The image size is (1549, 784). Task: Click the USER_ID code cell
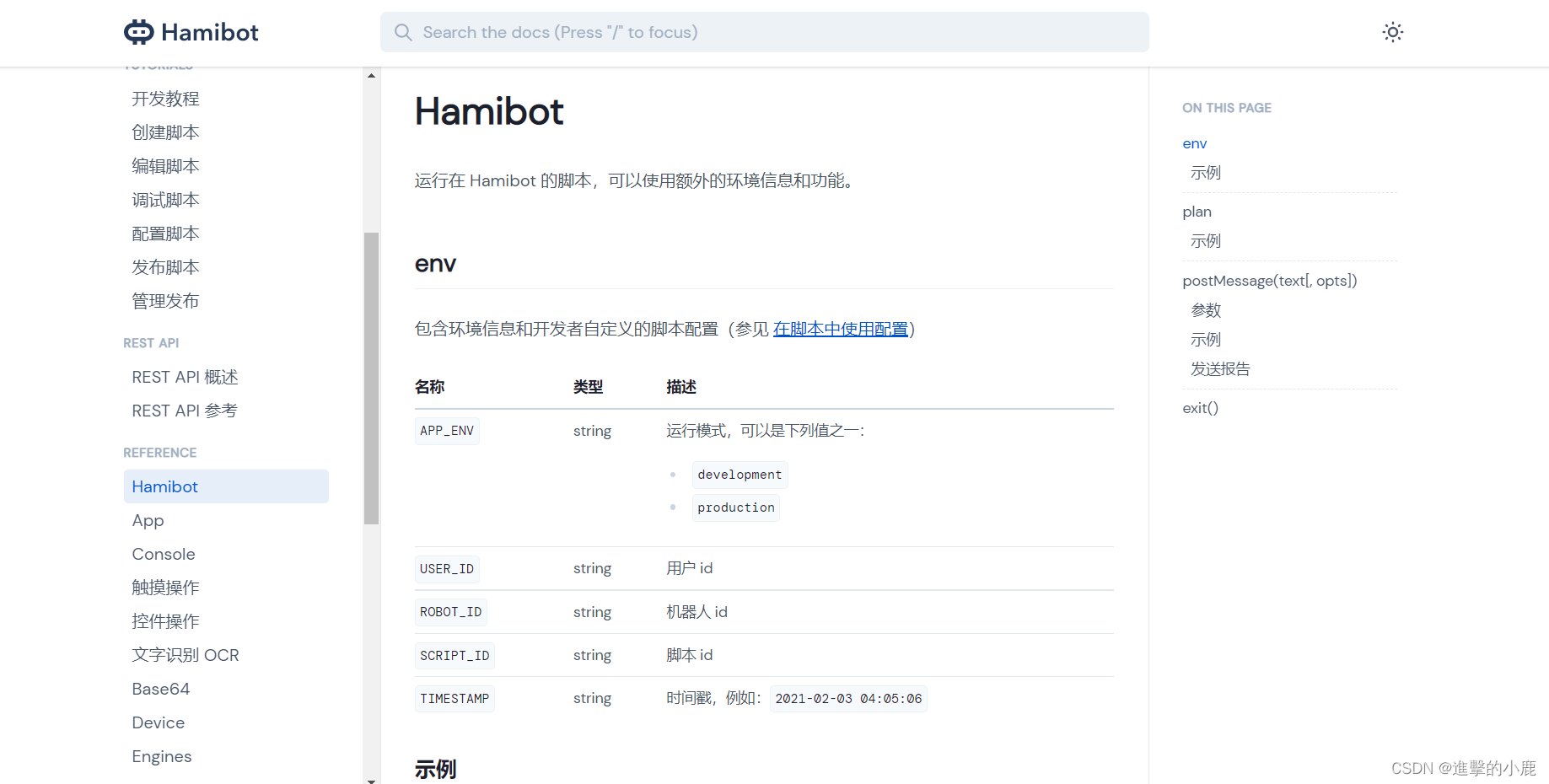[x=447, y=569]
